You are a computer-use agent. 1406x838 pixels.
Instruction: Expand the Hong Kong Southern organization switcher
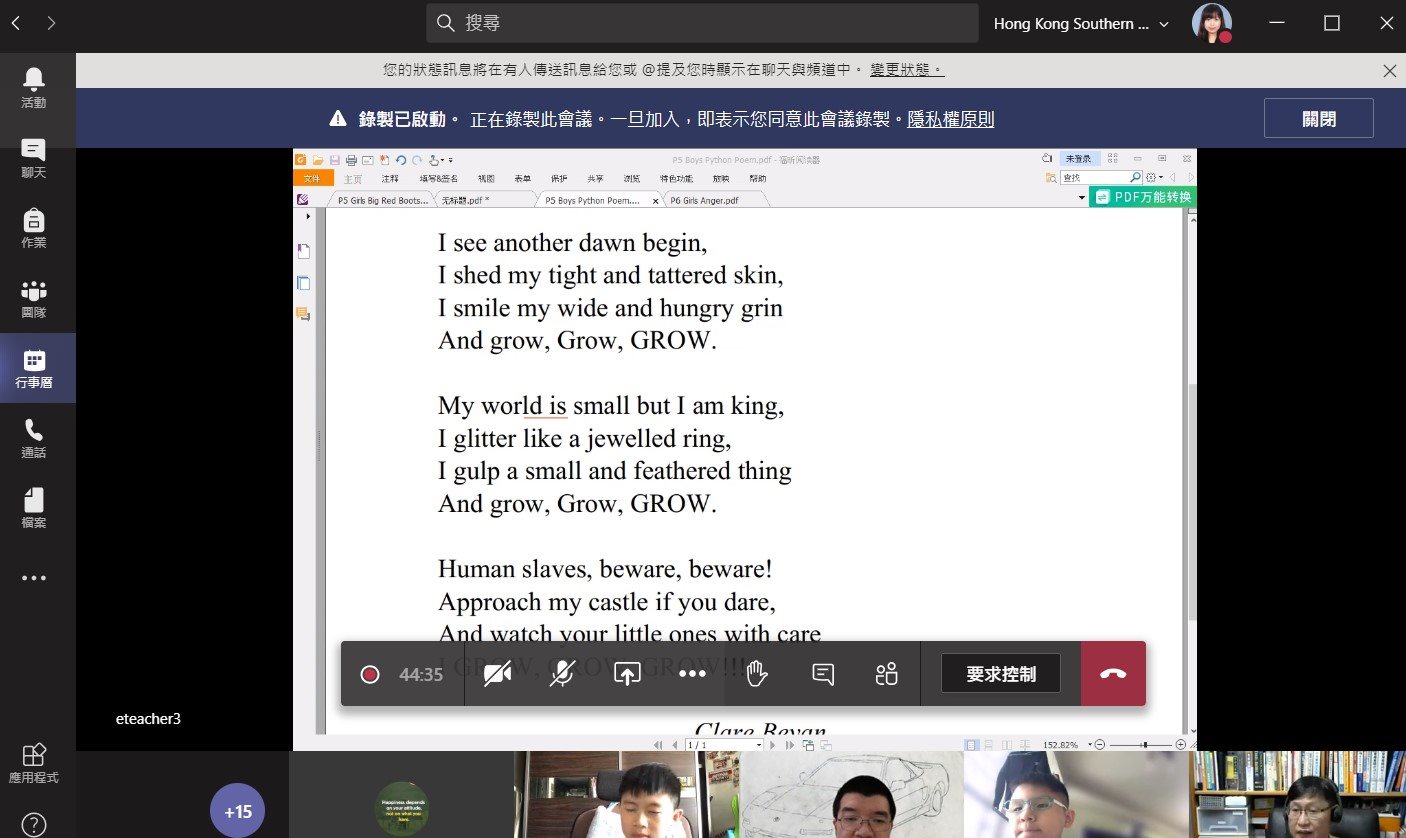tap(1081, 24)
